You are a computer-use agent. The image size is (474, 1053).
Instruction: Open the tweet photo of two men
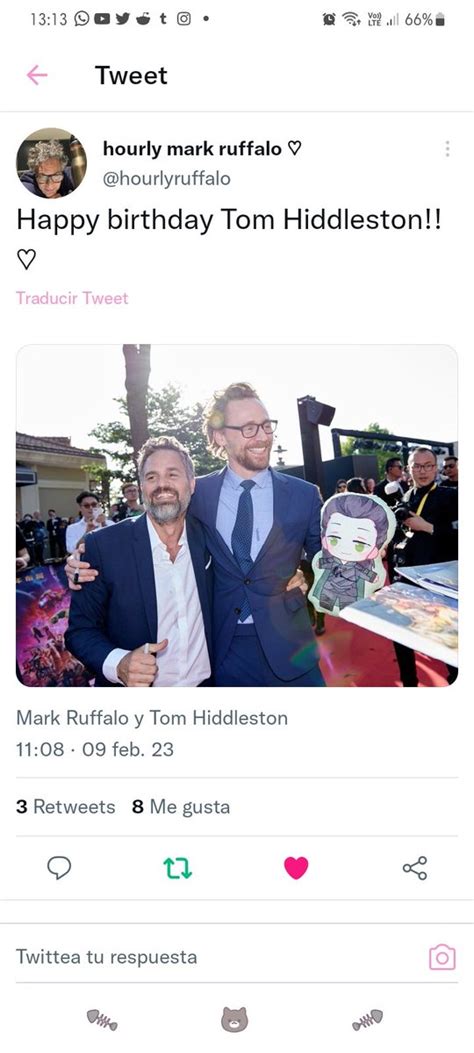pyautogui.click(x=237, y=516)
